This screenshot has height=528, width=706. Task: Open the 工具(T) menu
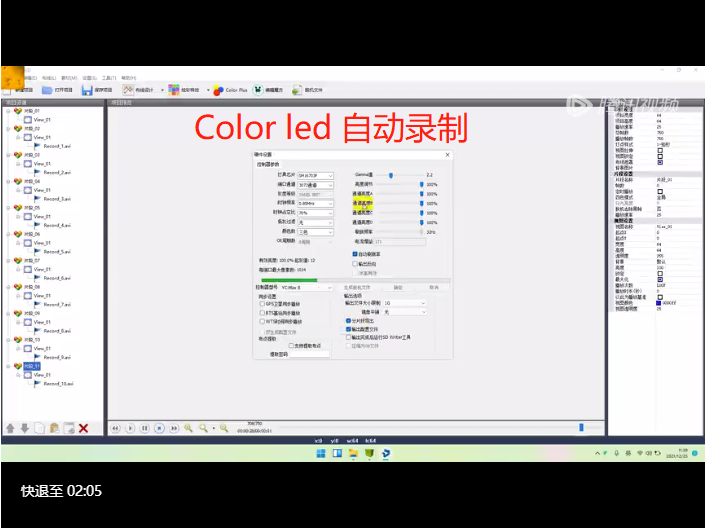click(109, 78)
